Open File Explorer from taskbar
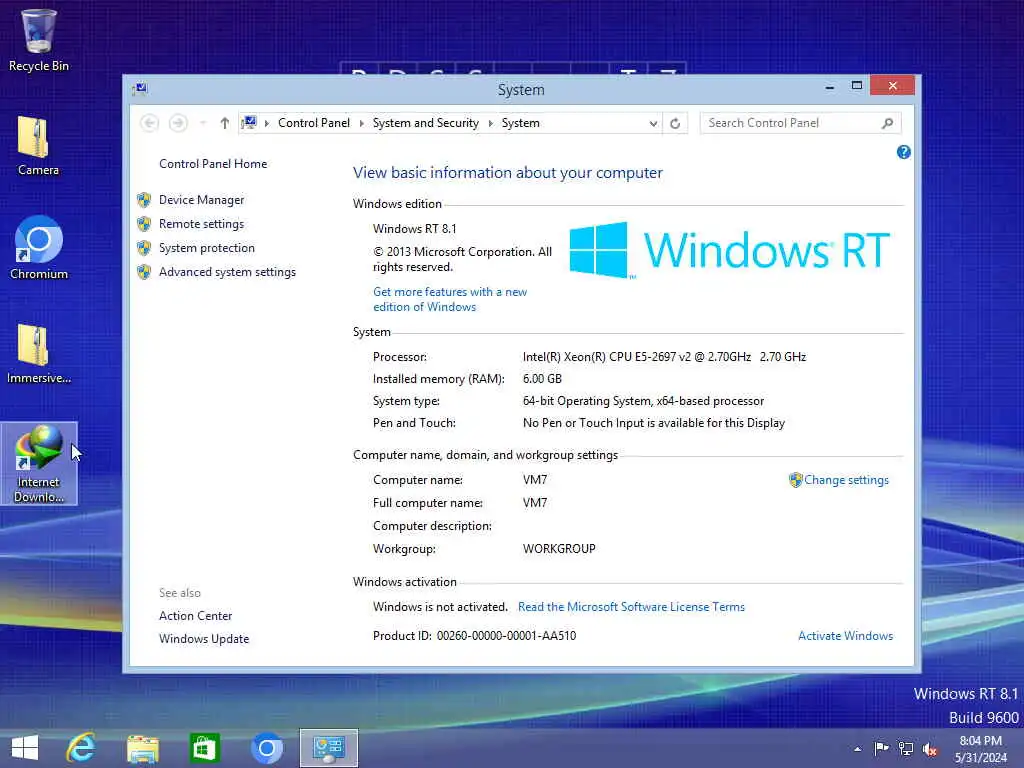1024x768 pixels. (142, 748)
